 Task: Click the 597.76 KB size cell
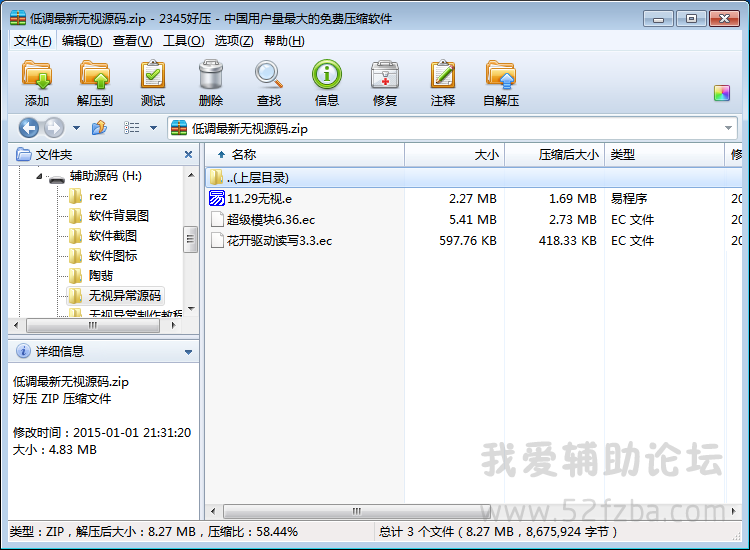(x=468, y=241)
